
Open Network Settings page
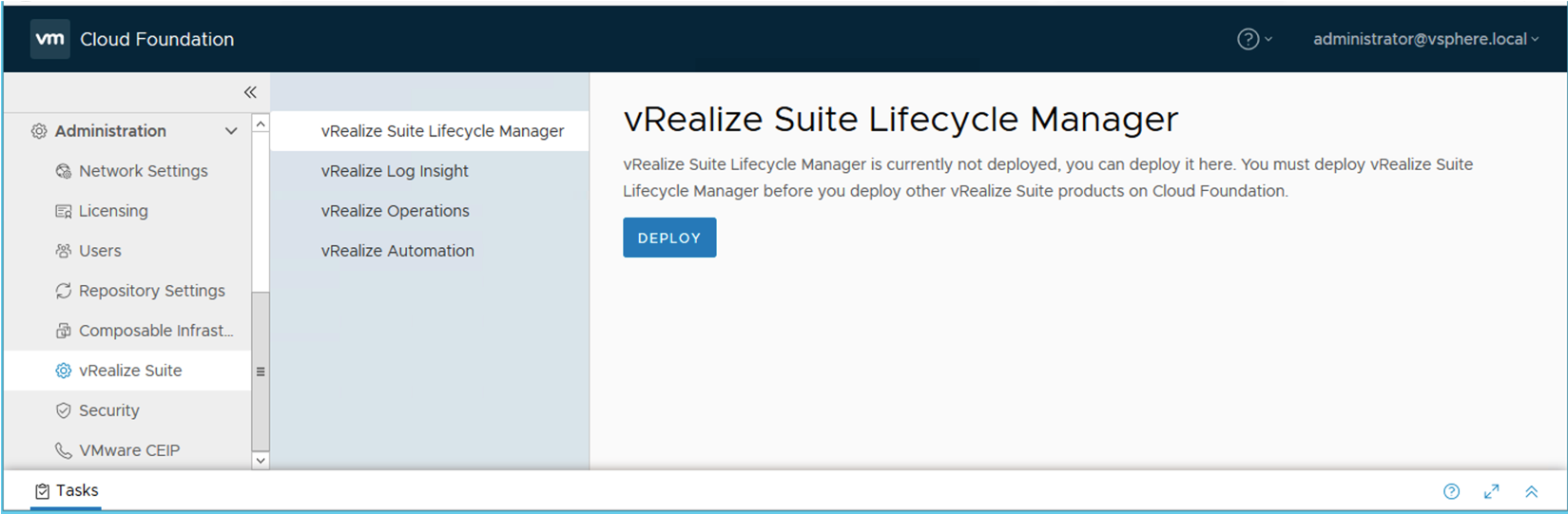[x=144, y=171]
